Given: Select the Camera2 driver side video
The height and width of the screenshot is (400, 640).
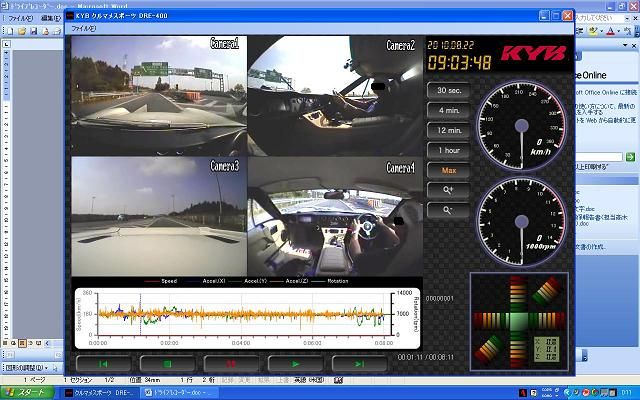Looking at the screenshot, I should click(335, 96).
